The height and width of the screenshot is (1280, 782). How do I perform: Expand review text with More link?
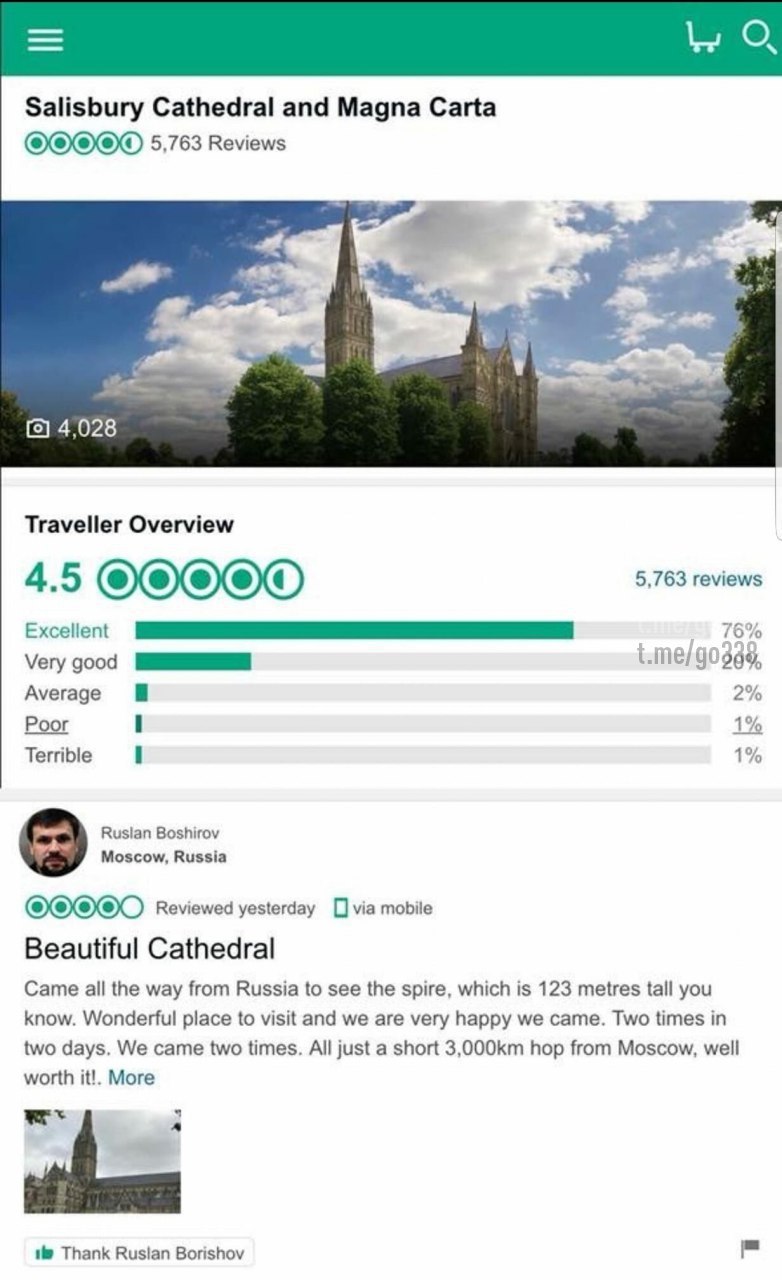[x=131, y=1078]
